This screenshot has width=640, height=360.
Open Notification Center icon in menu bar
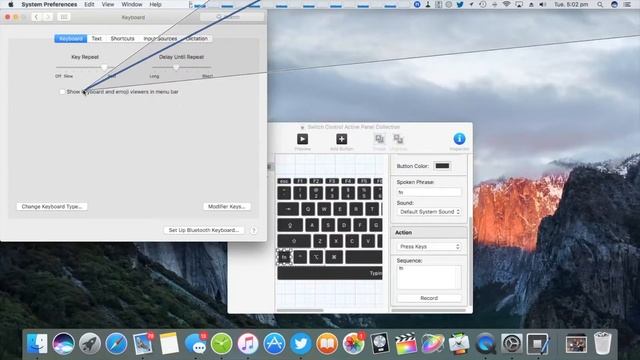[x=627, y=4]
